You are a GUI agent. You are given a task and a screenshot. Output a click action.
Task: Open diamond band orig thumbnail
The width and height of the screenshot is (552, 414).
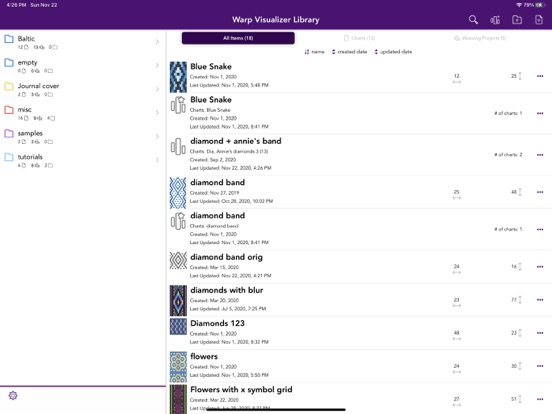[x=178, y=261]
